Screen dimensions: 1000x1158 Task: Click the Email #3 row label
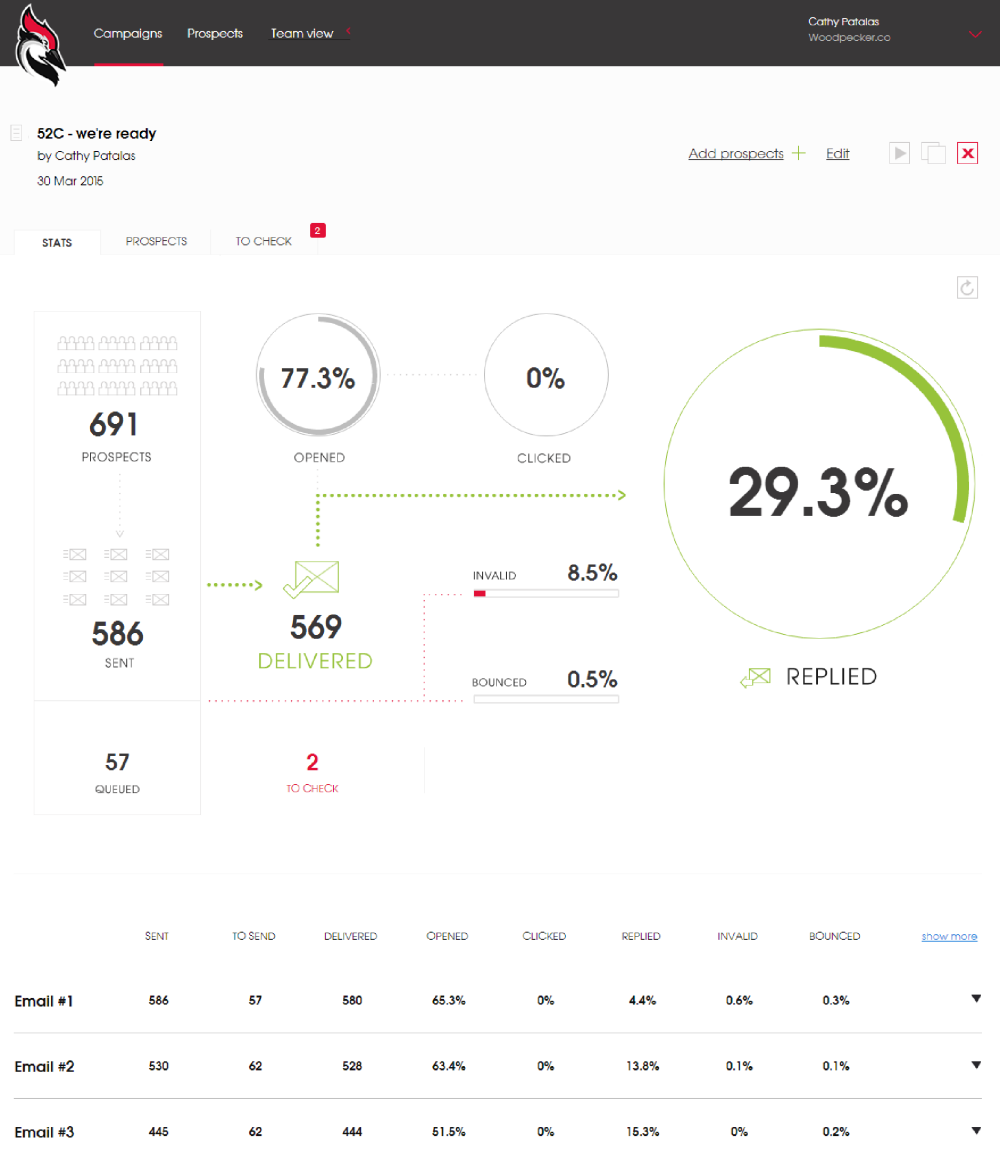(44, 1132)
